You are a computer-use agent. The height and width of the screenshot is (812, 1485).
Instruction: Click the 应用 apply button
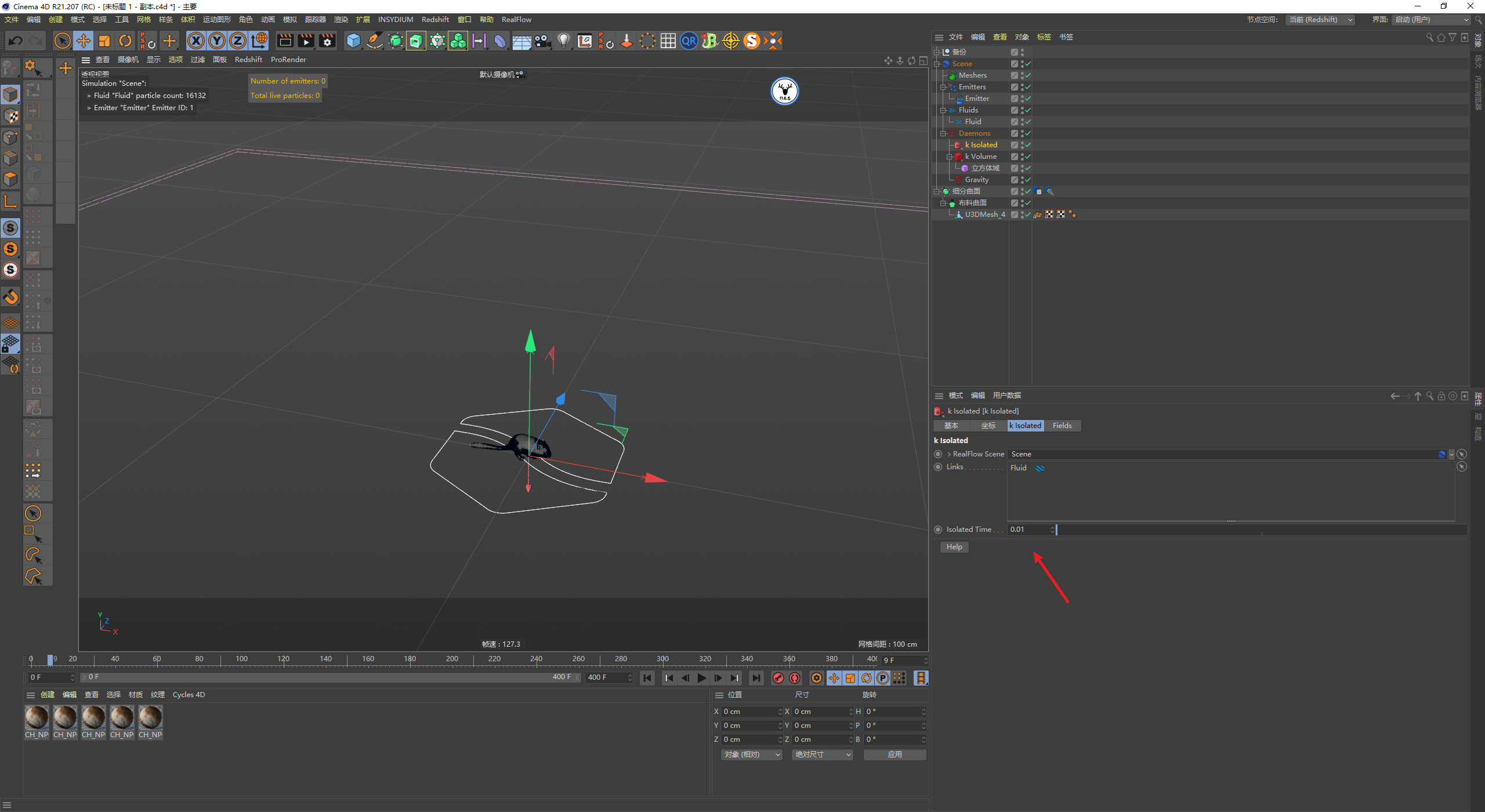[894, 755]
